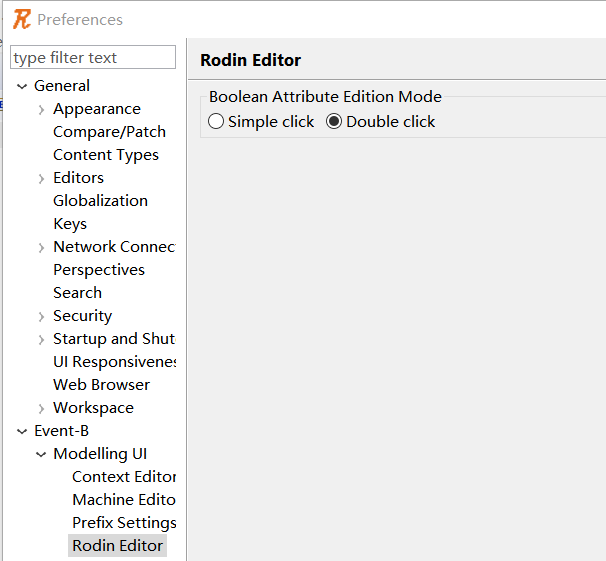Screen dimensions: 606x561
Task: Open the General preferences page
Action: [x=62, y=85]
